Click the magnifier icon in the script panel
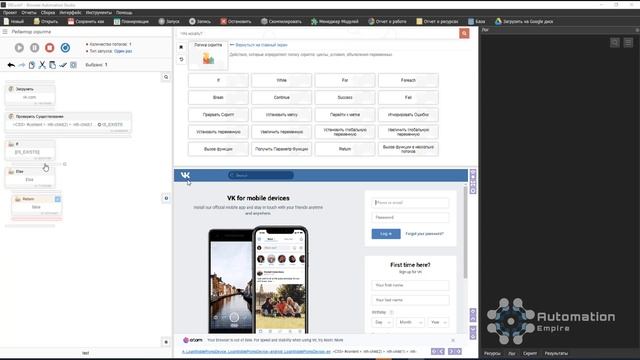 166,77
